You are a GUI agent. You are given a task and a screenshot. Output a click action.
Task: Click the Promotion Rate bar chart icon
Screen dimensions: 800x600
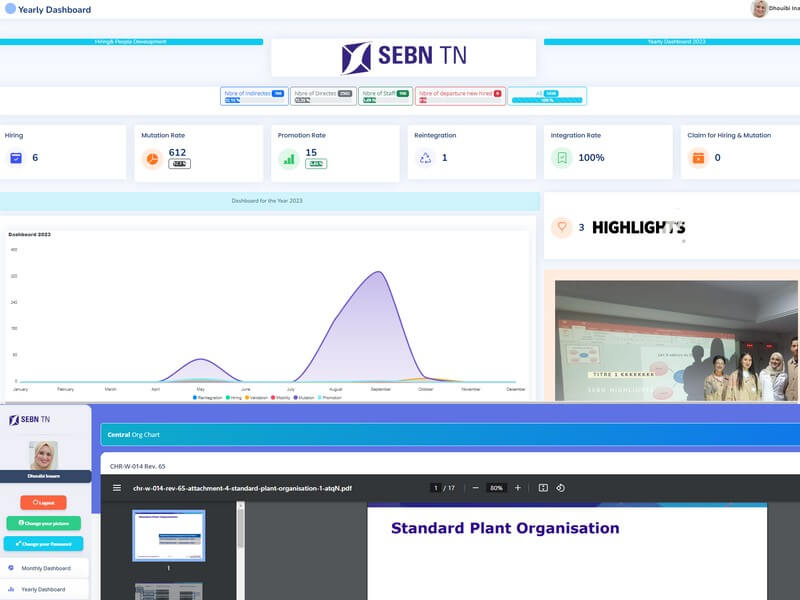289,159
